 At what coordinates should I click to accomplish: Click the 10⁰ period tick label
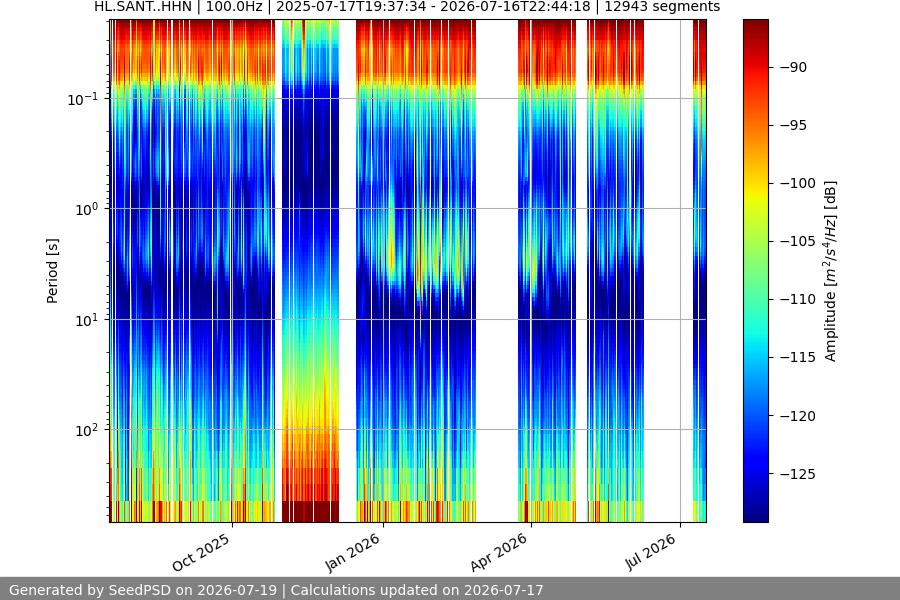click(87, 210)
